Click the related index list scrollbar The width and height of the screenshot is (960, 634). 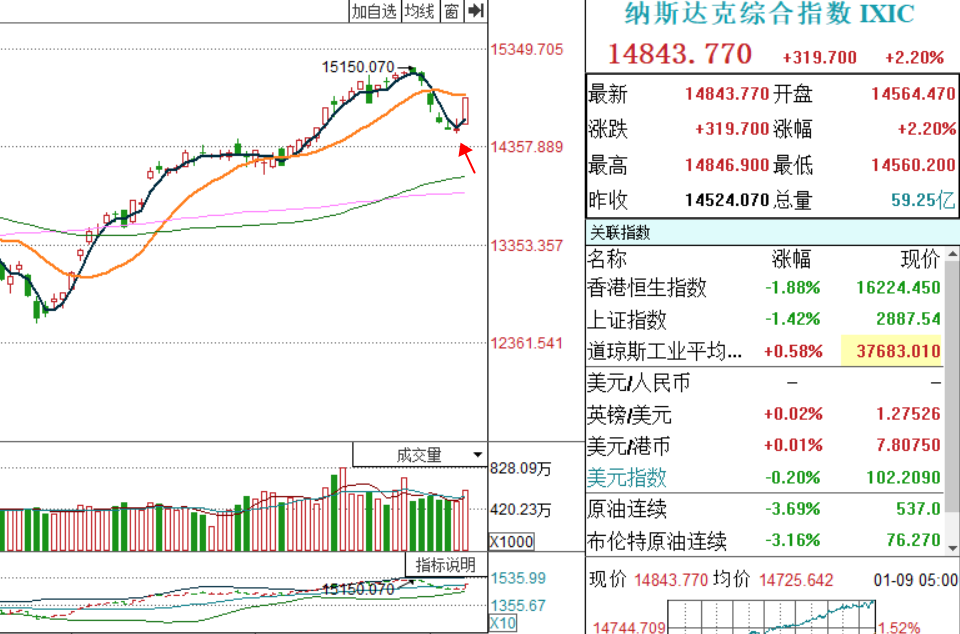pyautogui.click(x=951, y=400)
